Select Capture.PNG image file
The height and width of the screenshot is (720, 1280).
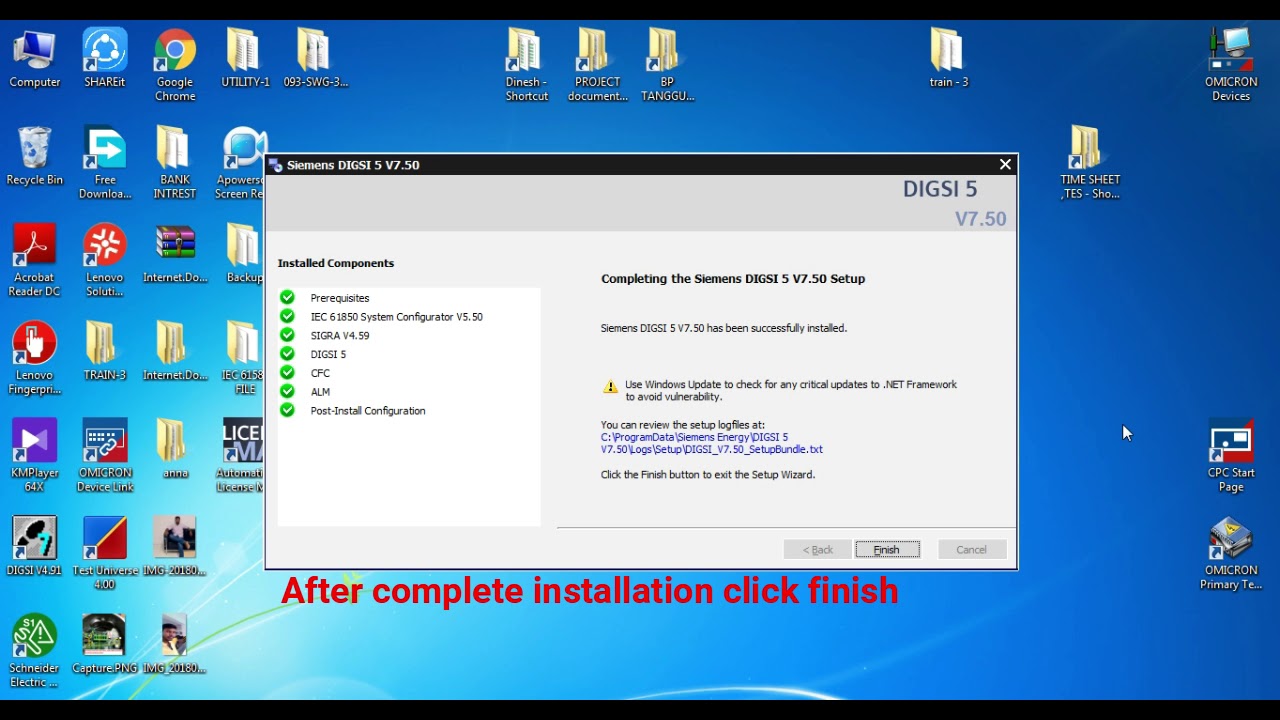(x=105, y=645)
